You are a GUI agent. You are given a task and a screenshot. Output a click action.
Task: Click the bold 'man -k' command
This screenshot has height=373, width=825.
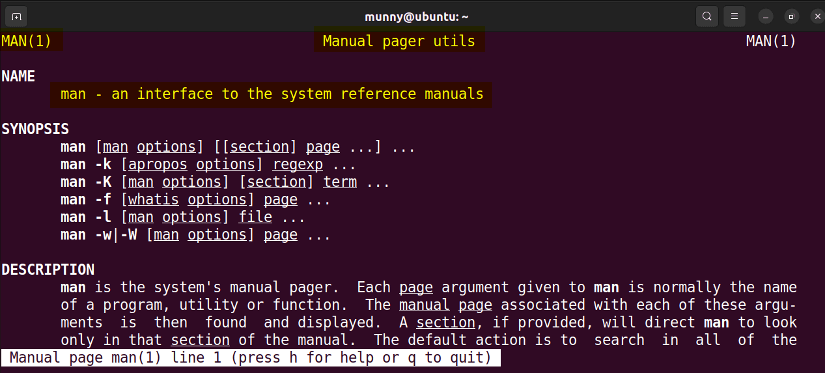86,165
